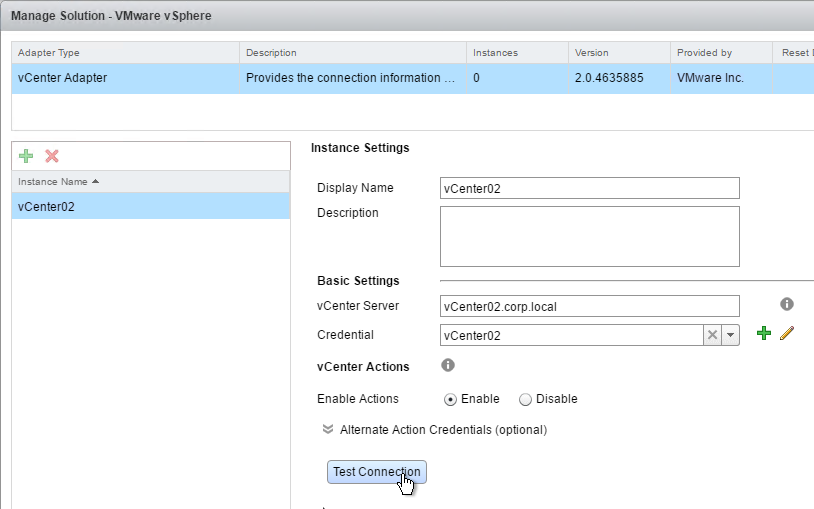Select vCenter02 in the instance list
Screen dimensions: 814x509
pos(150,207)
